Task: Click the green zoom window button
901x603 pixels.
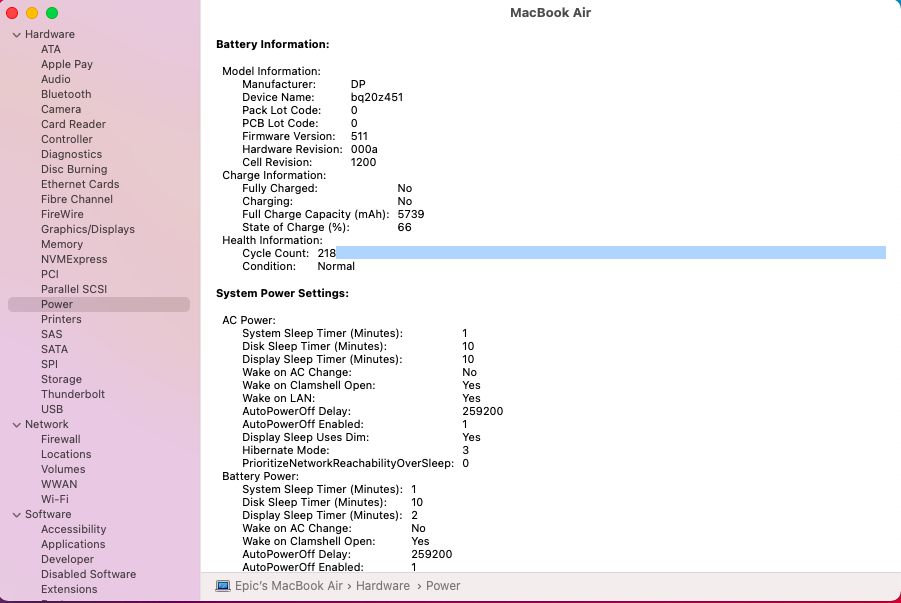Action: pos(52,13)
